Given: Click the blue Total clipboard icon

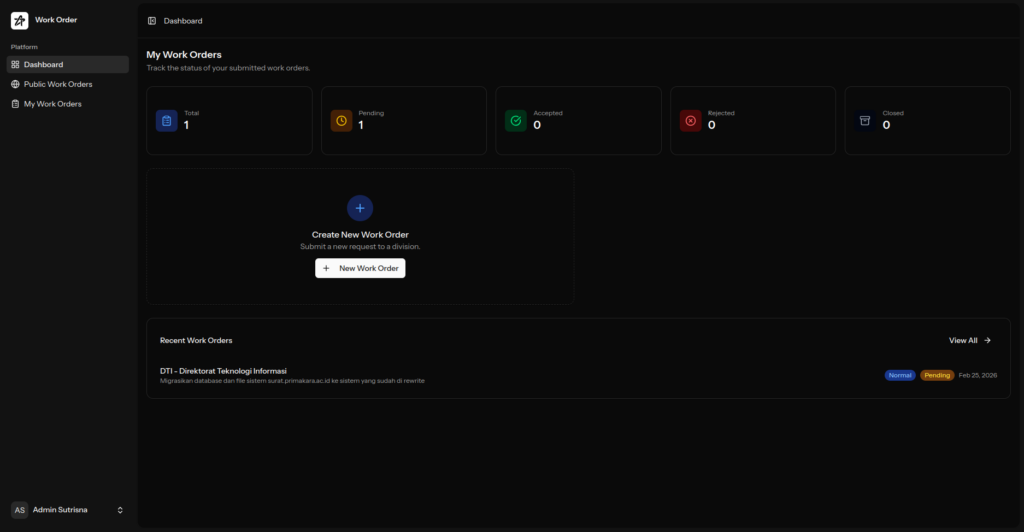Looking at the screenshot, I should 166,121.
